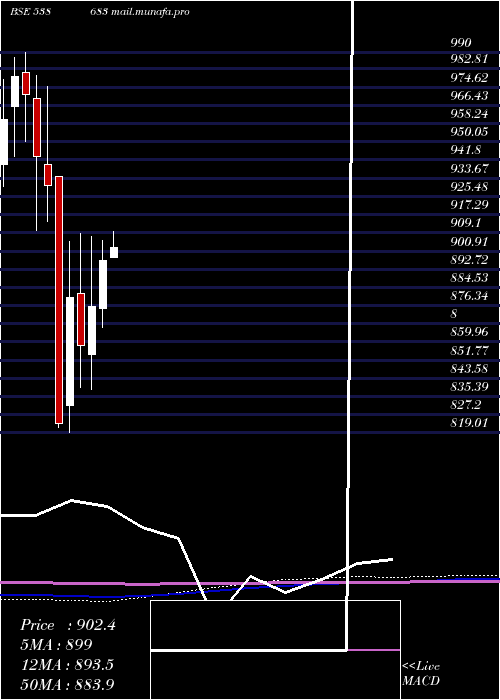Click the 982.81 price axis label
The width and height of the screenshot is (500, 700).
[469, 59]
